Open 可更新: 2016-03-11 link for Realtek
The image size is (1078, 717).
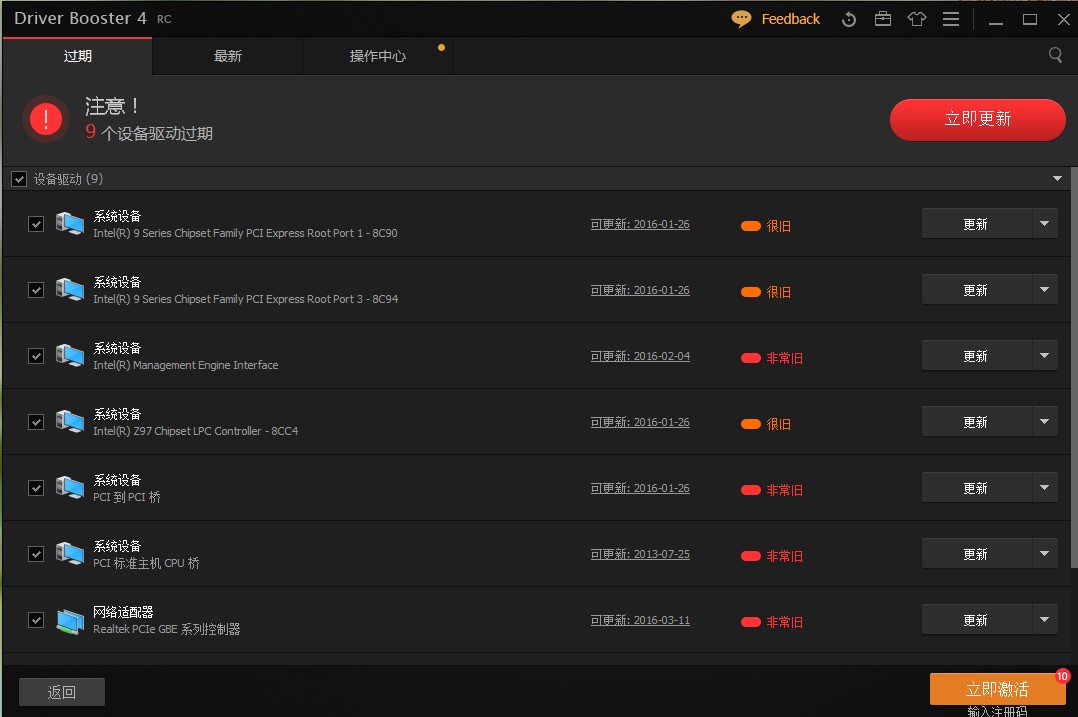[640, 620]
